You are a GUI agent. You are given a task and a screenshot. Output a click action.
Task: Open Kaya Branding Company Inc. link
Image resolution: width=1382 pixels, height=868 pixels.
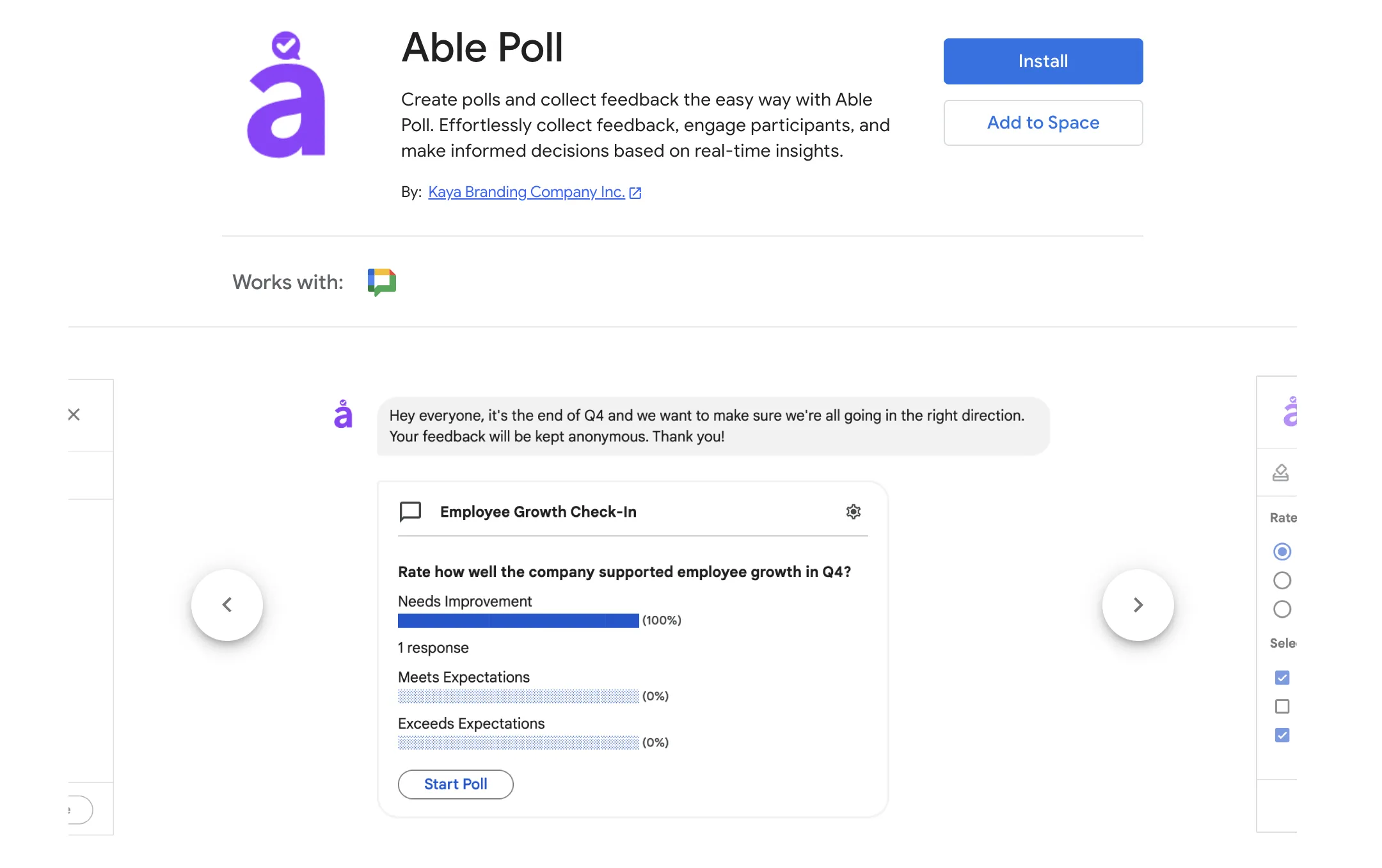527,192
